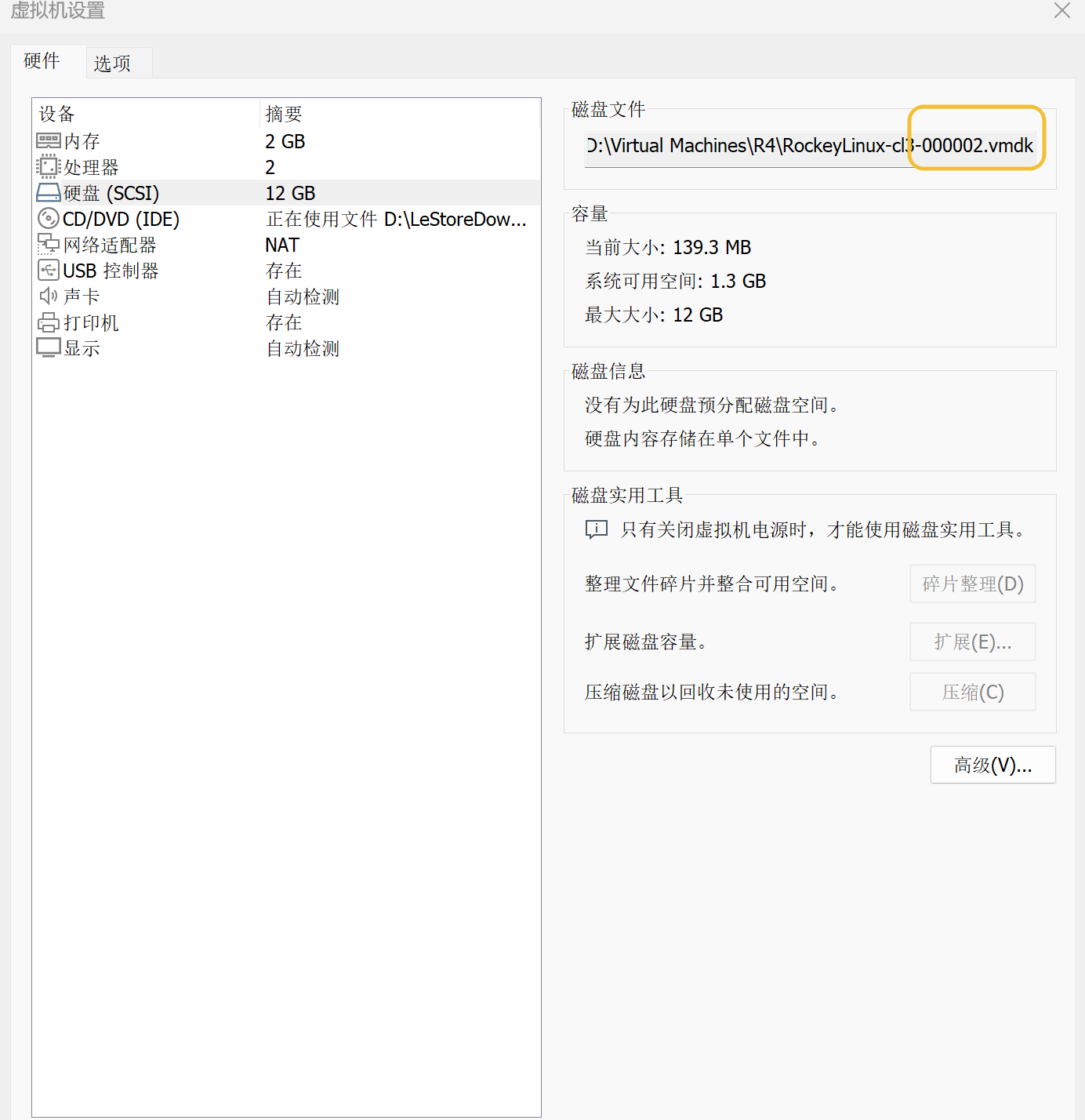Select the processor (处理器) chip icon

49,167
